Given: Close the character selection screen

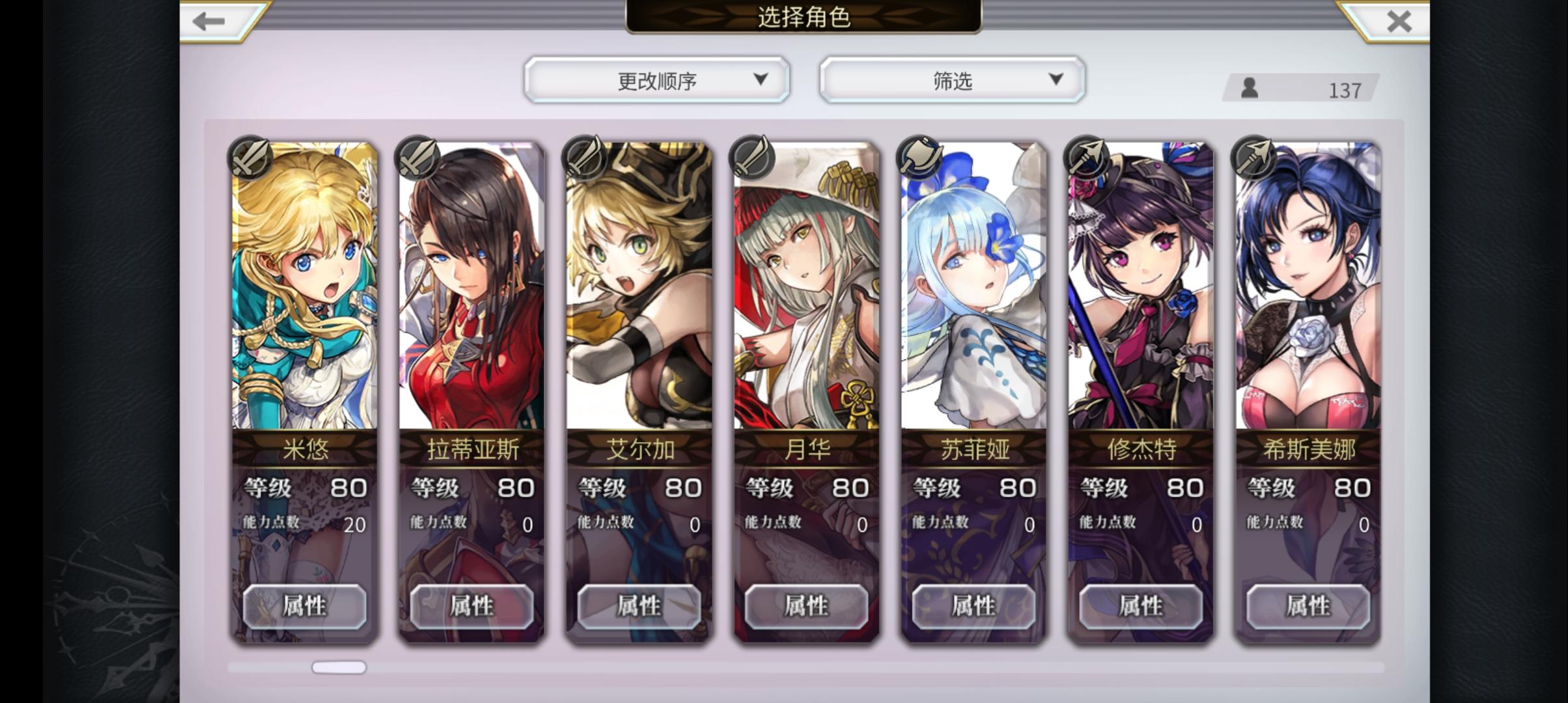Looking at the screenshot, I should click(1399, 21).
